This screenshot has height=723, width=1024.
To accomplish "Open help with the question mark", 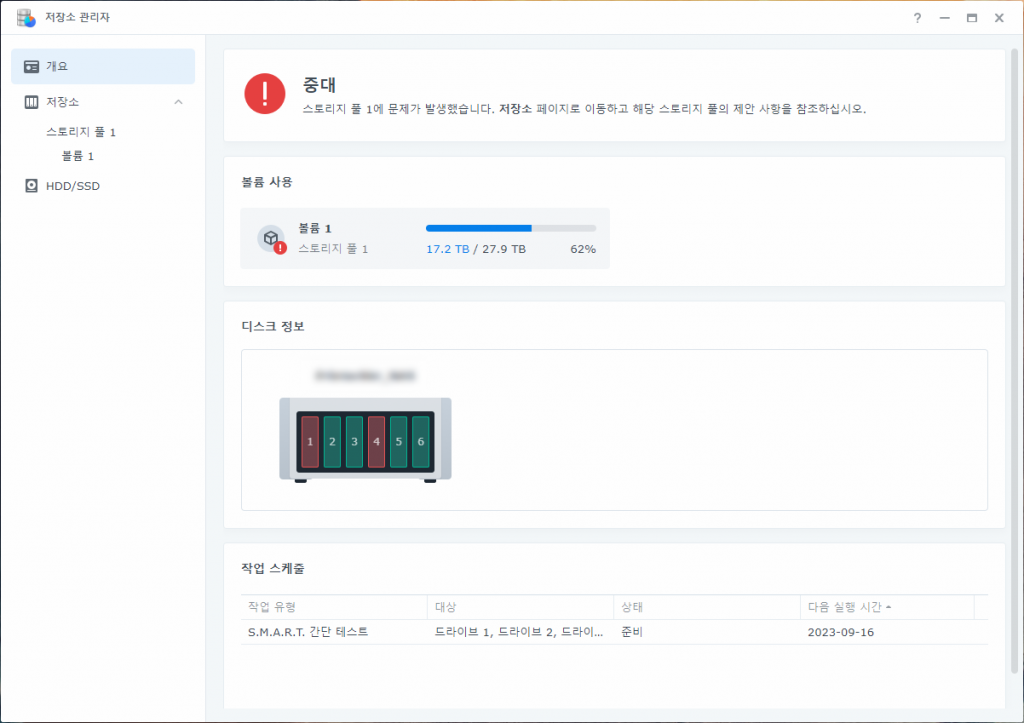I will tap(917, 18).
